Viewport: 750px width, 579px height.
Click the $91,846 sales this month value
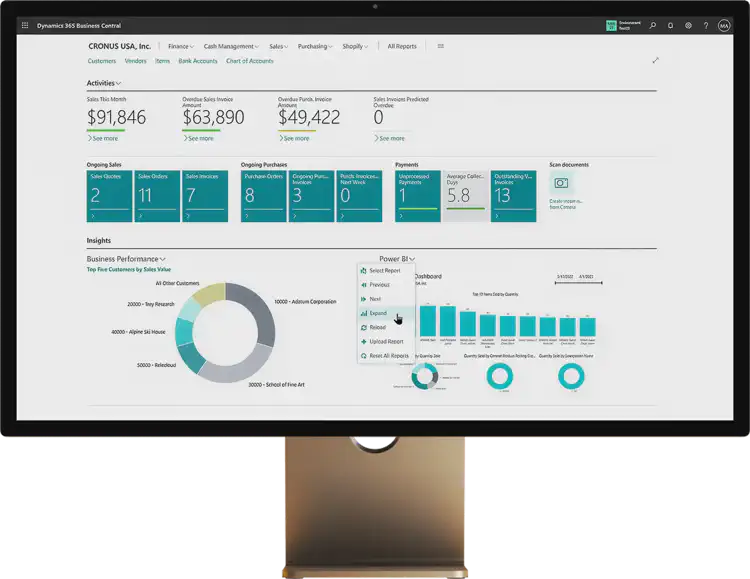pos(116,117)
